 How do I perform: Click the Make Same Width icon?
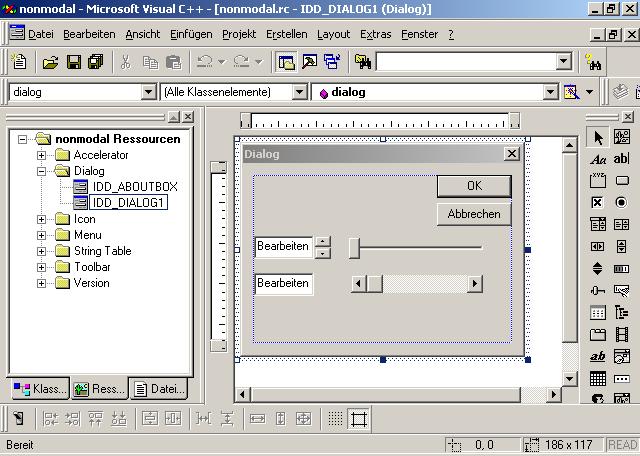click(257, 418)
